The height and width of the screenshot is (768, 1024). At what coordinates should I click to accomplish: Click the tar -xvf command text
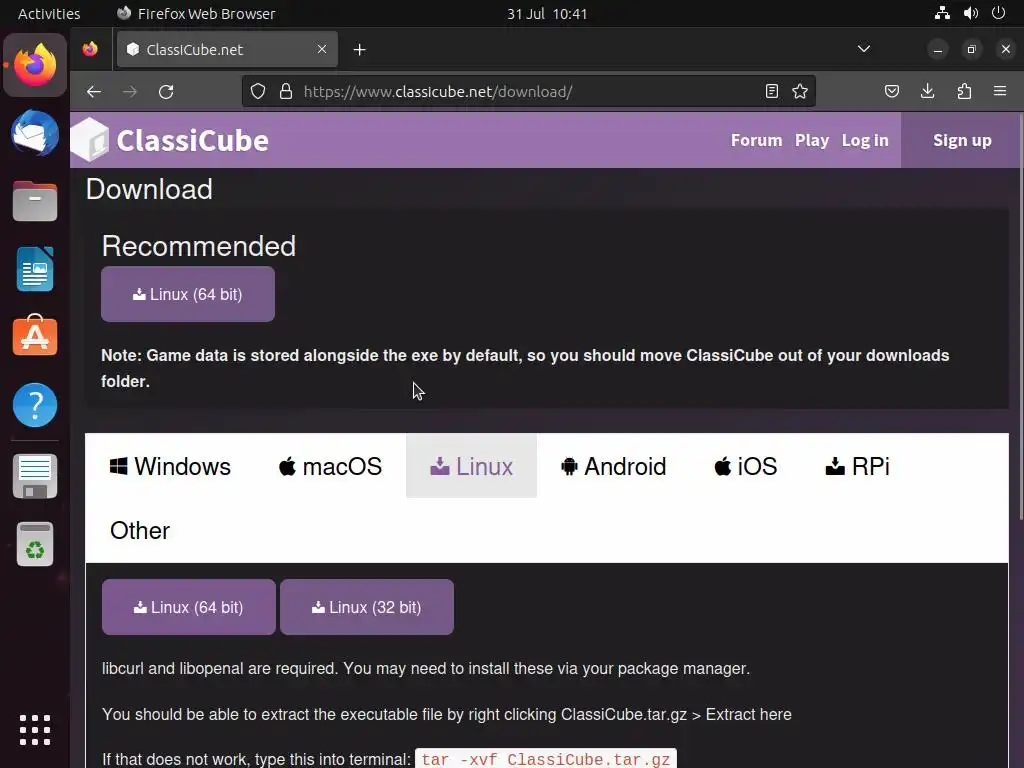click(546, 759)
